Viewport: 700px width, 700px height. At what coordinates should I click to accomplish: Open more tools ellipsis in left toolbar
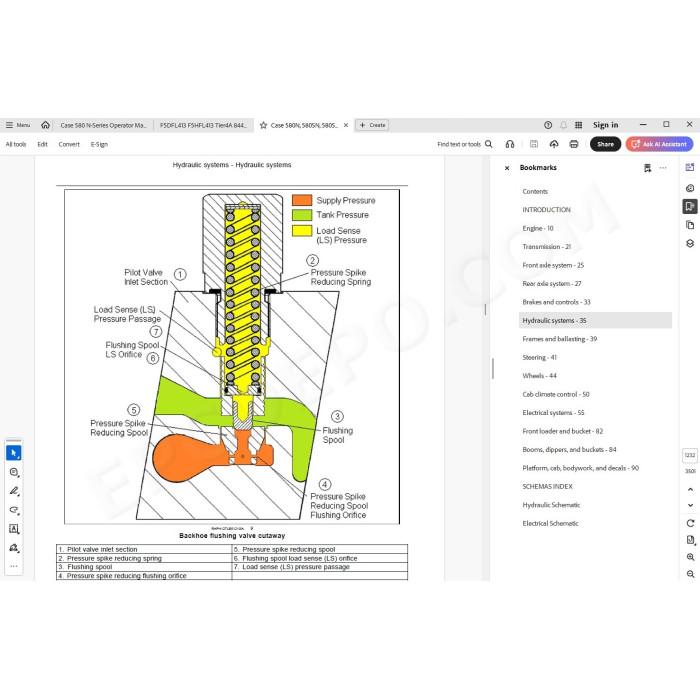click(14, 566)
